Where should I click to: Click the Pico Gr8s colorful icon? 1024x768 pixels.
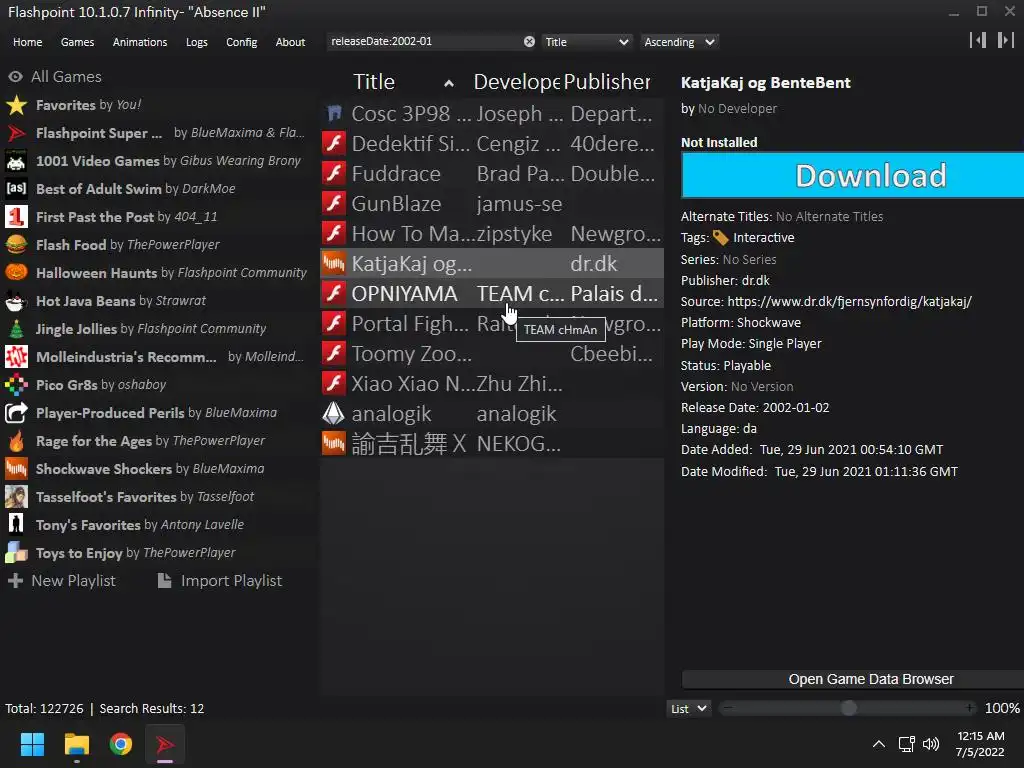pos(16,385)
